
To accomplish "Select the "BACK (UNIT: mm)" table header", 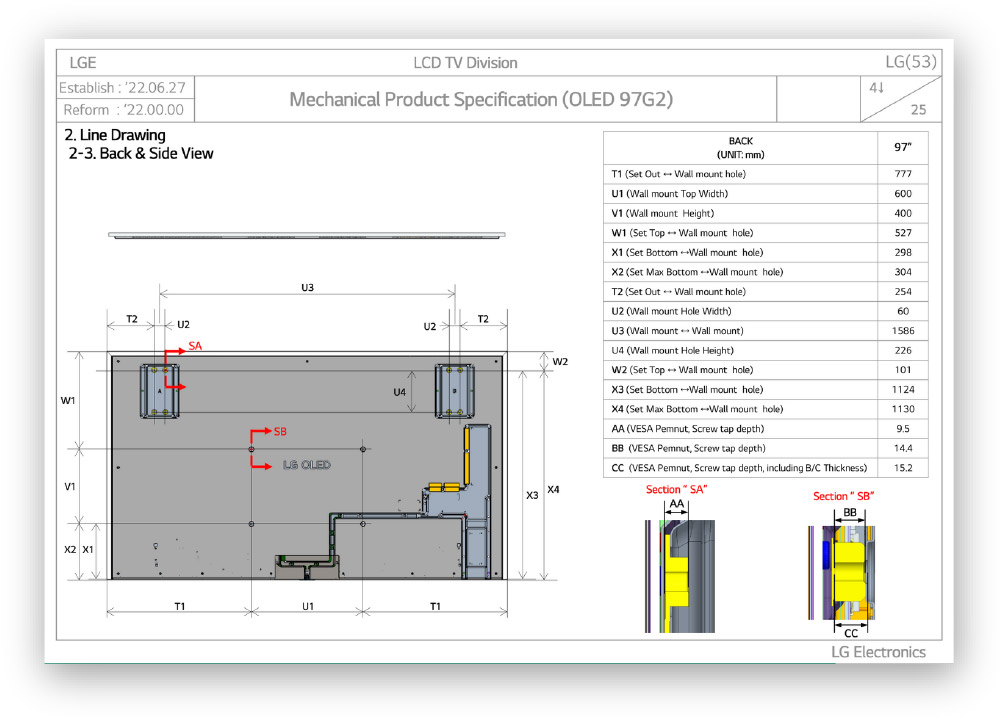I will point(740,148).
